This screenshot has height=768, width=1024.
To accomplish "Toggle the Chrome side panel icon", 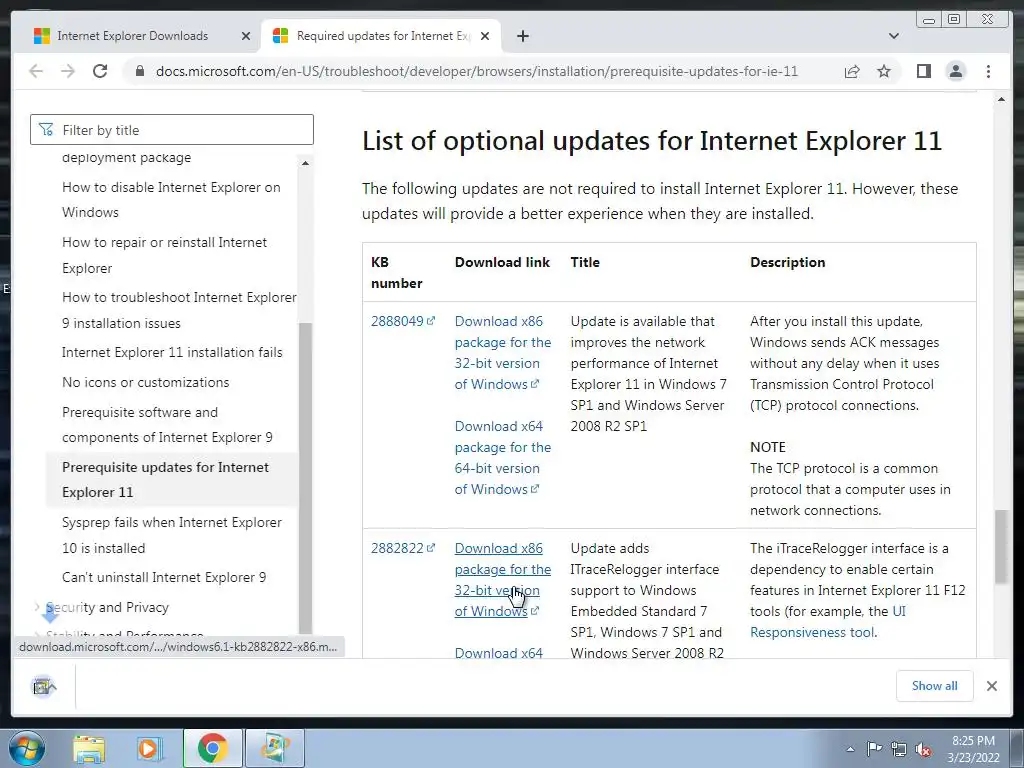I will click(923, 71).
